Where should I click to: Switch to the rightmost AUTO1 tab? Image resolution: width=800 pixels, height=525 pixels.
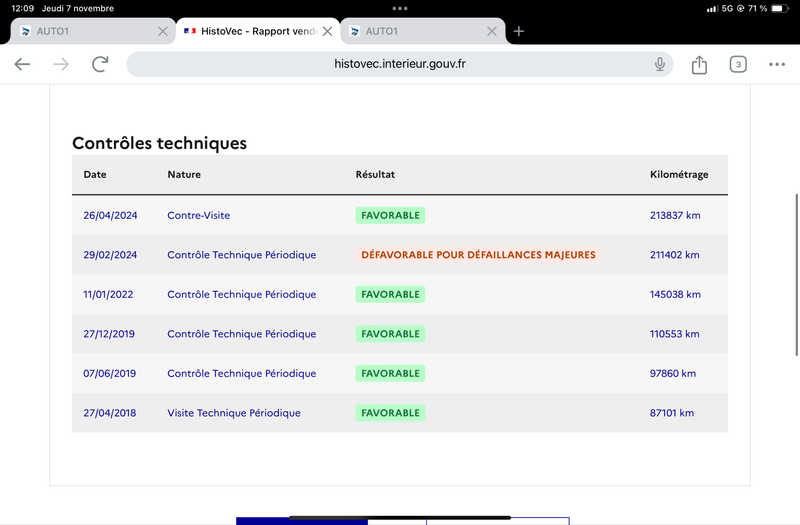[x=422, y=31]
